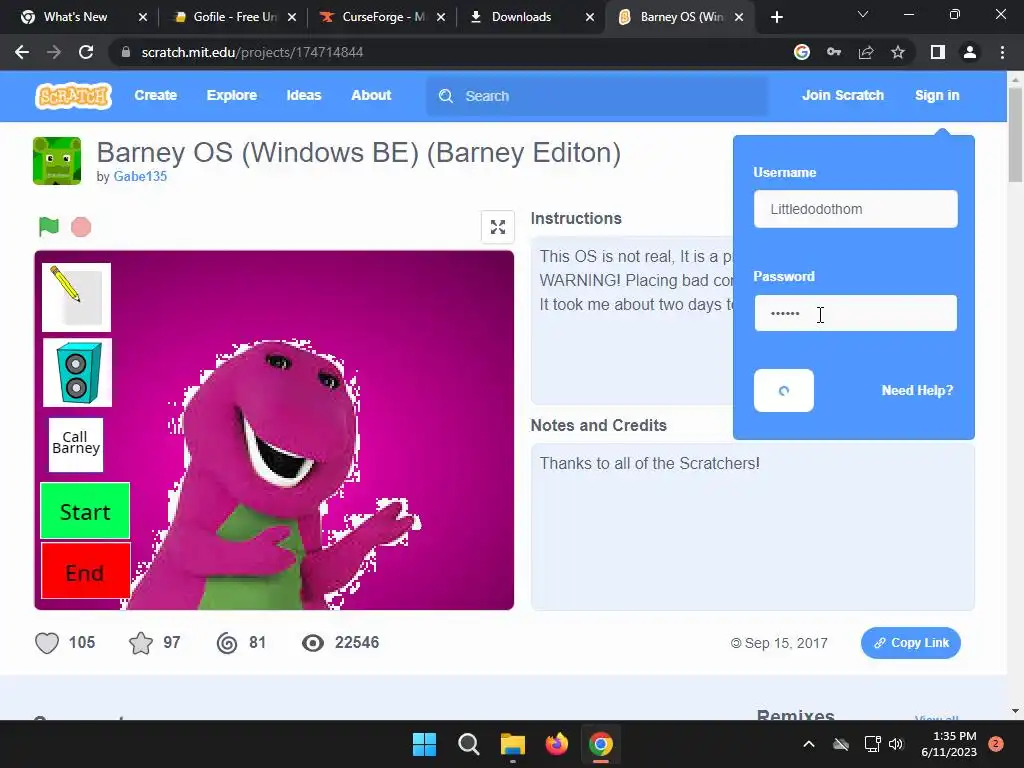Open Chrome three-dot menu

tap(1002, 52)
